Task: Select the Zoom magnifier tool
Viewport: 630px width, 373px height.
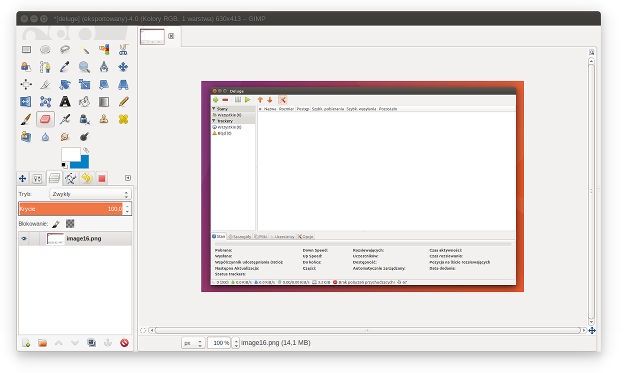Action: pos(84,67)
